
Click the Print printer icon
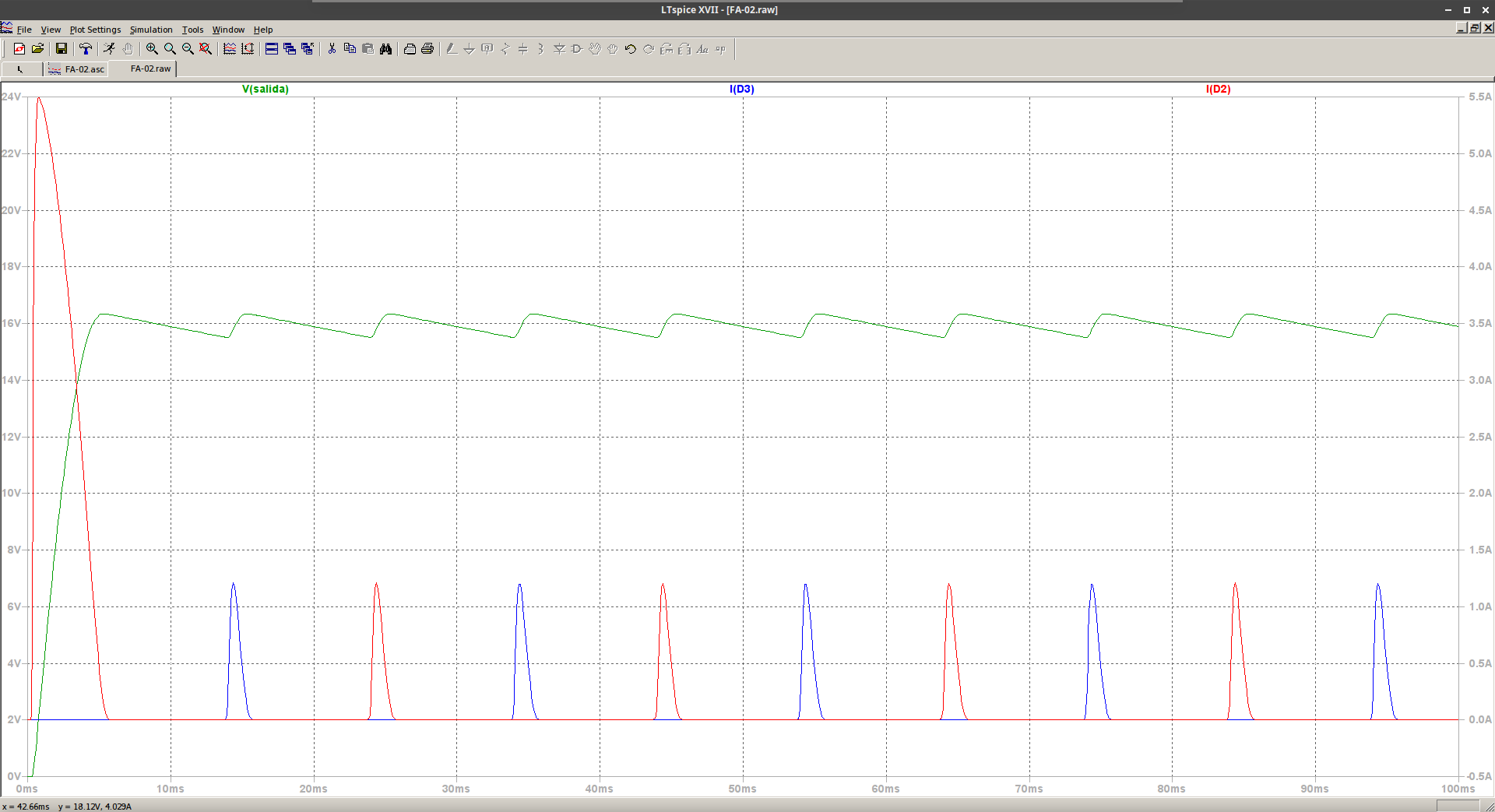[x=427, y=49]
